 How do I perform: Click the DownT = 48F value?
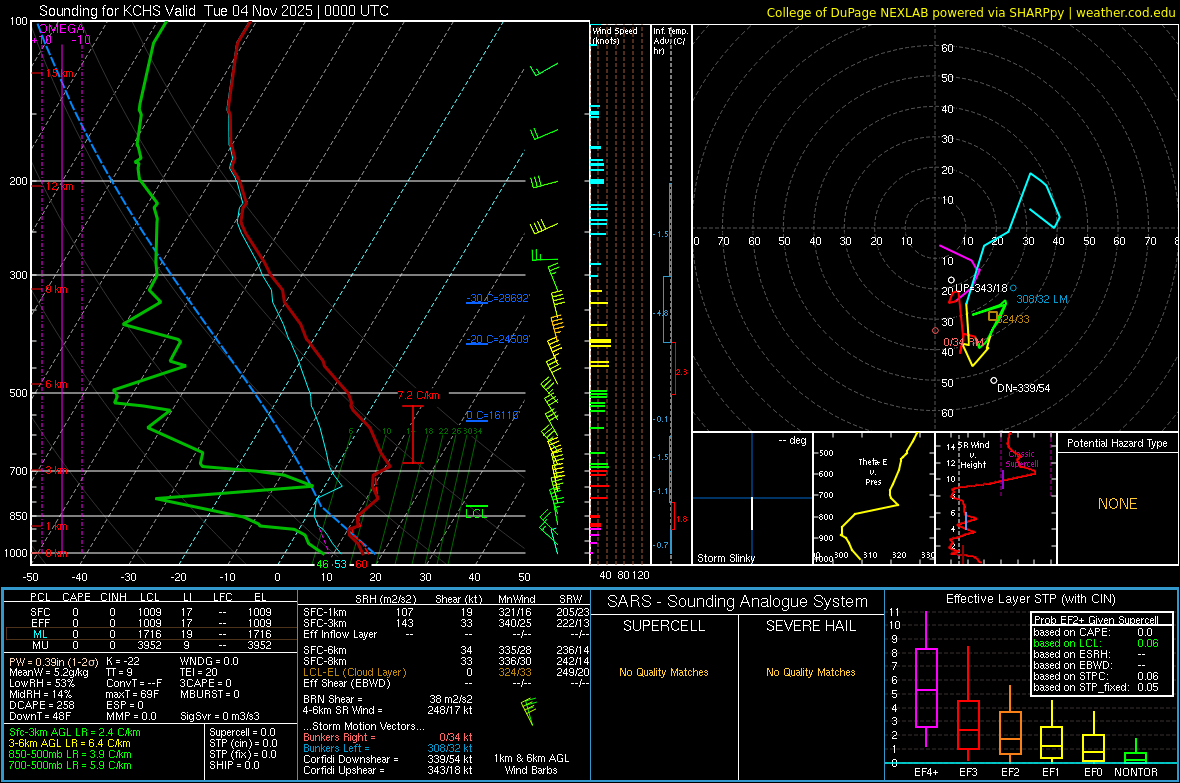point(40,716)
